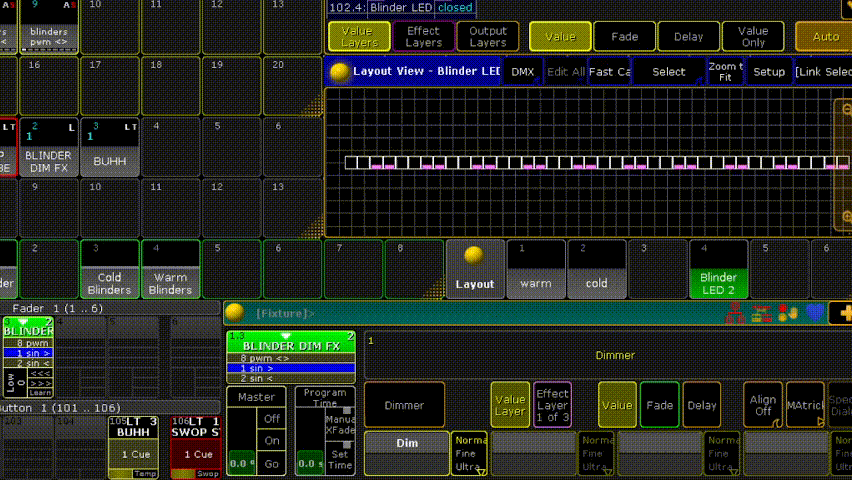This screenshot has height=480, width=852.
Task: Click the yellow ball on the Layout pool button
Action: tap(474, 255)
